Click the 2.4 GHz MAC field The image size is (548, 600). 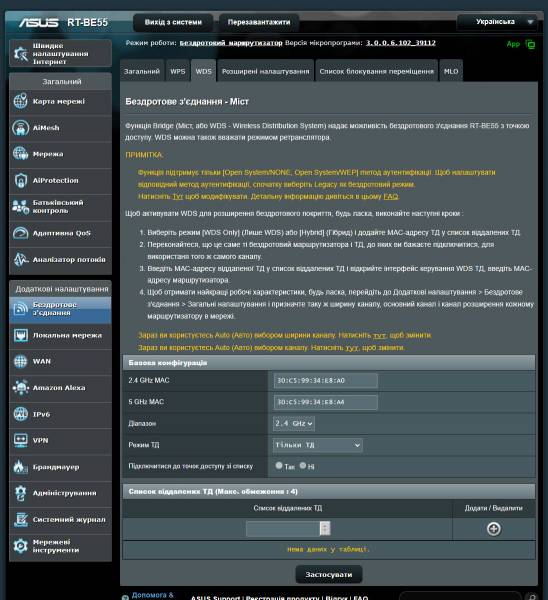coord(325,381)
